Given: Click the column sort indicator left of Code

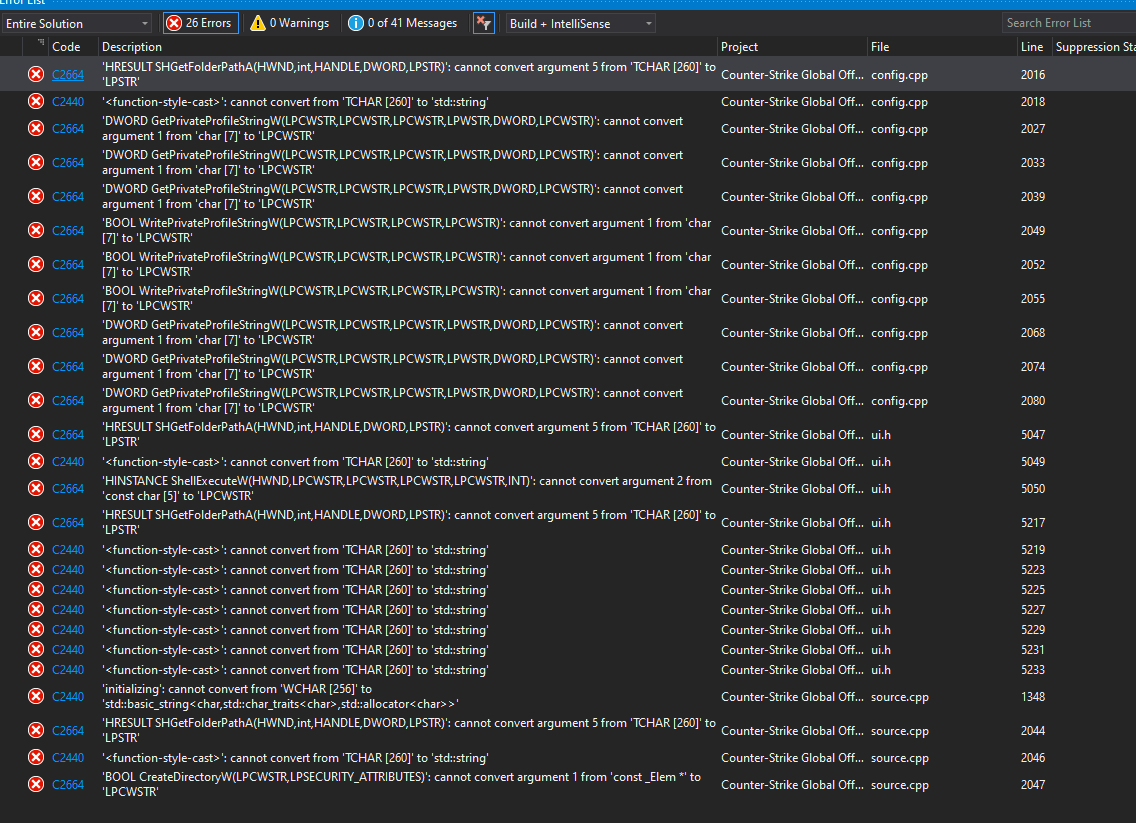Looking at the screenshot, I should 40,44.
